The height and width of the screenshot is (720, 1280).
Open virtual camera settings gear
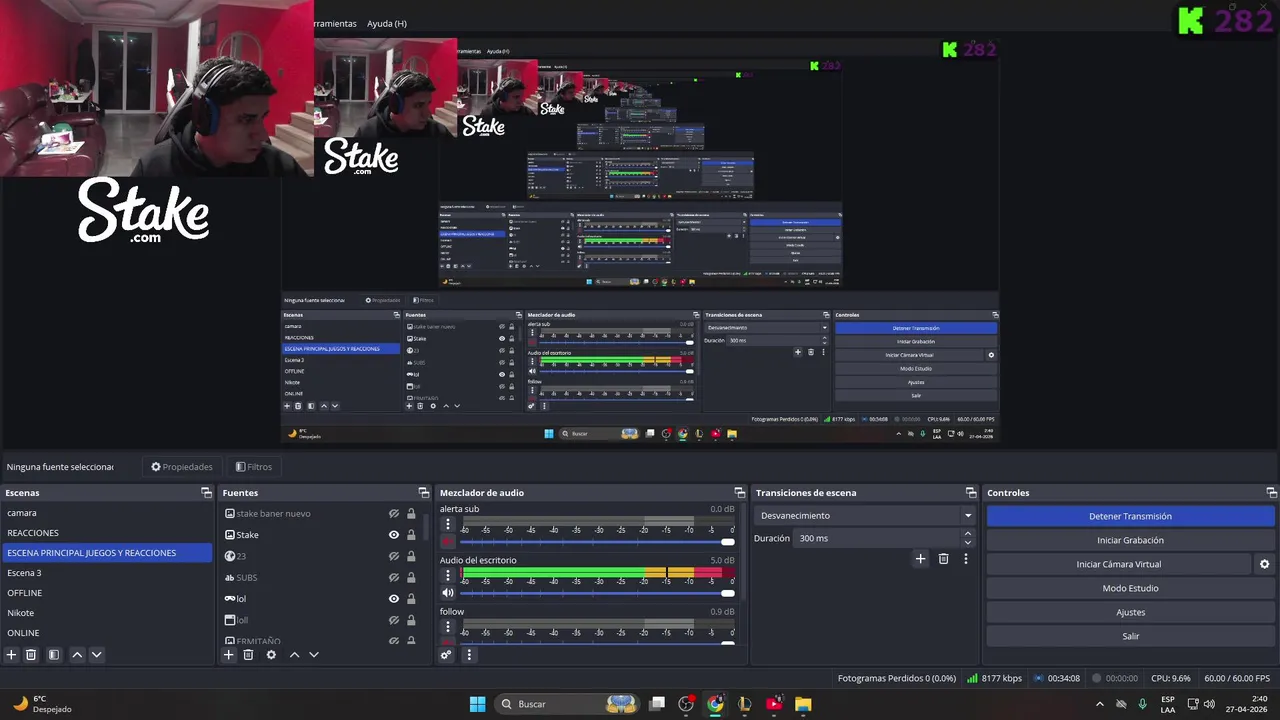pos(1264,564)
